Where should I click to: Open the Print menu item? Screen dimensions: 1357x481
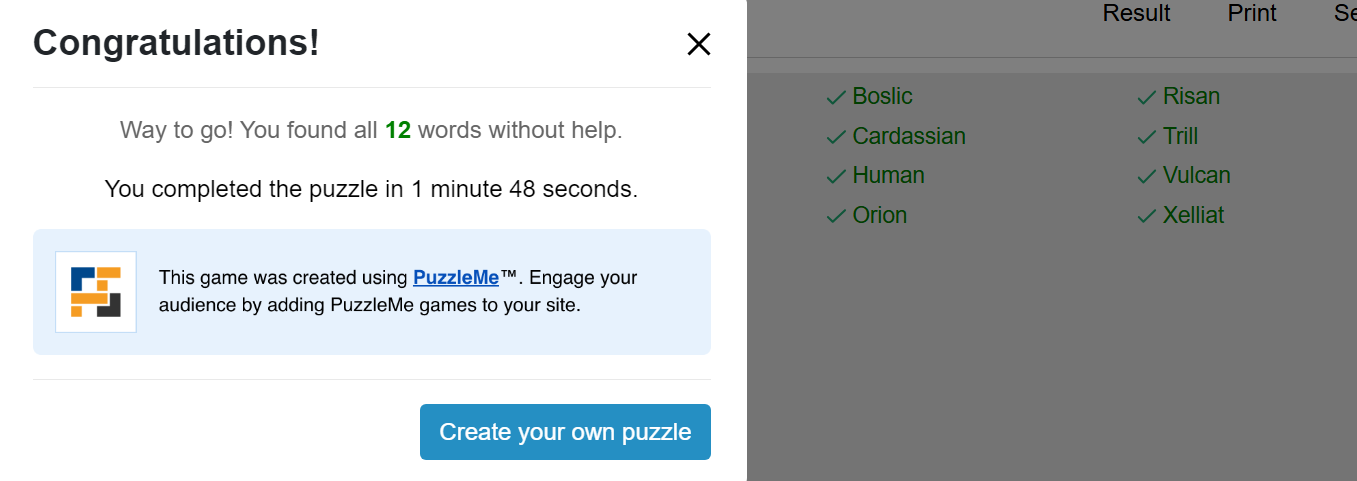[1252, 13]
